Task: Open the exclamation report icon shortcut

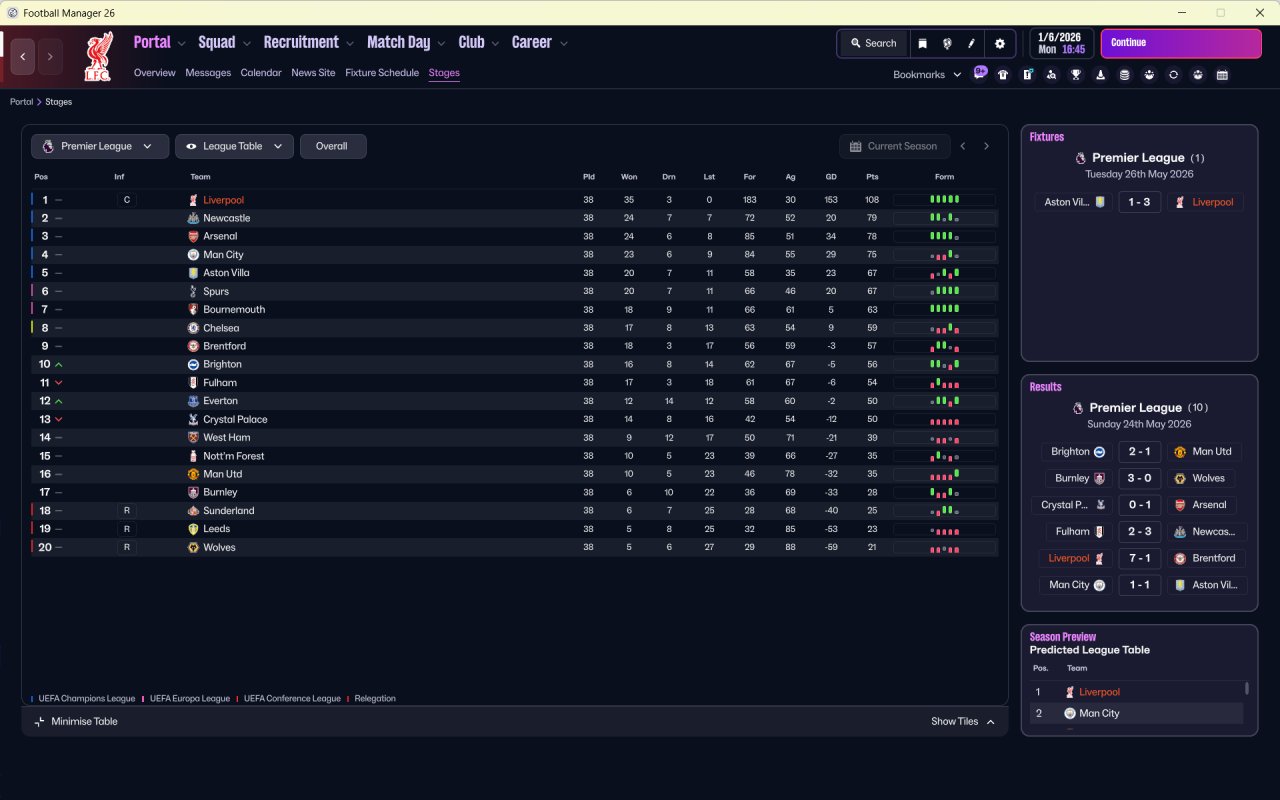Action: [x=1027, y=75]
